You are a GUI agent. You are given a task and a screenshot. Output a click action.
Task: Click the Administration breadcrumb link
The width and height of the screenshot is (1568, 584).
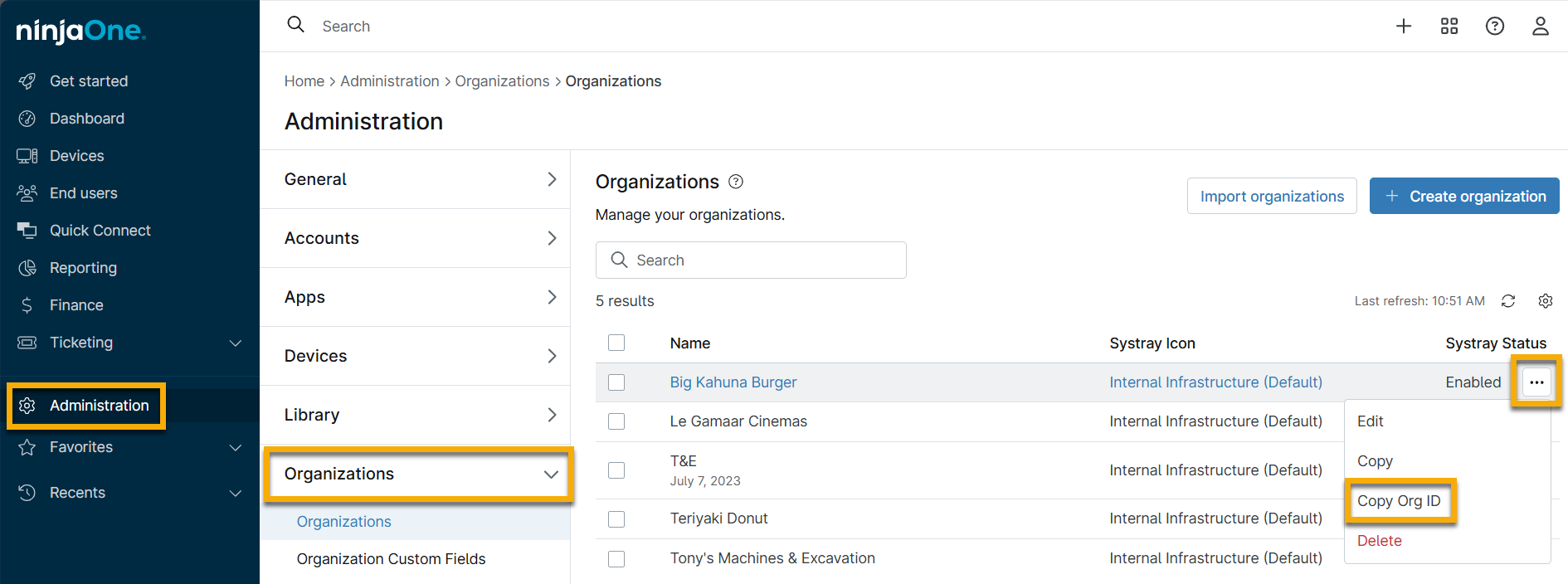click(390, 81)
